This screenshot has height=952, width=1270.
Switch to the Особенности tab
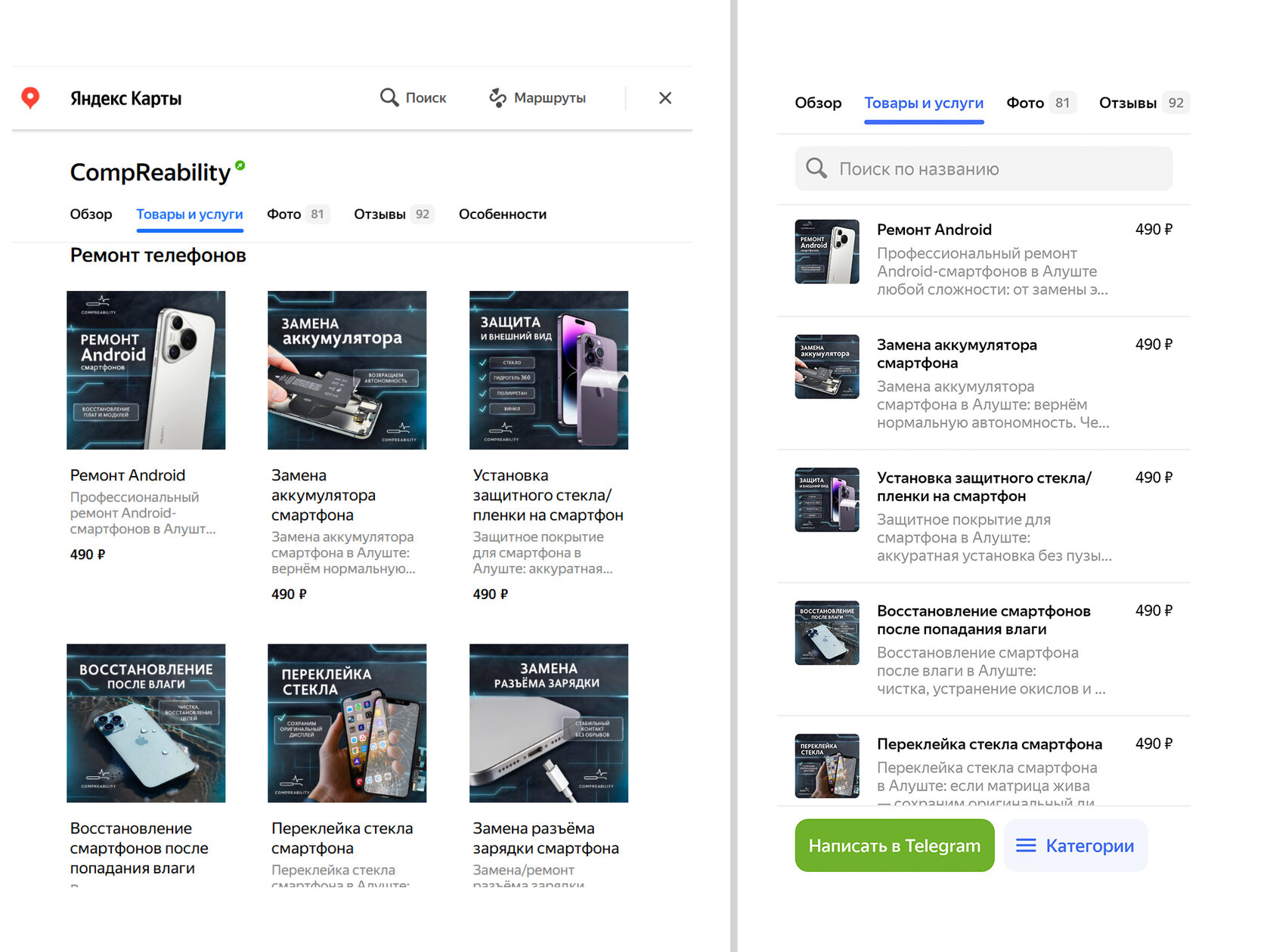503,215
